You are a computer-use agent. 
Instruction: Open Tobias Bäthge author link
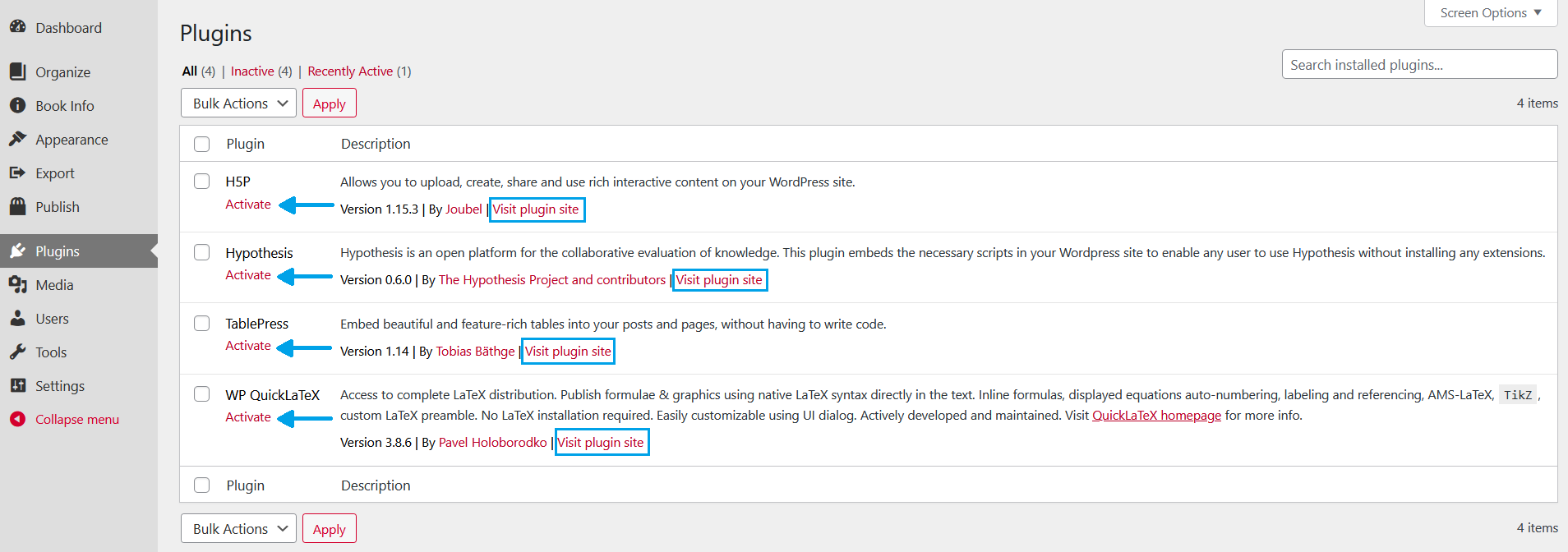pyautogui.click(x=475, y=351)
